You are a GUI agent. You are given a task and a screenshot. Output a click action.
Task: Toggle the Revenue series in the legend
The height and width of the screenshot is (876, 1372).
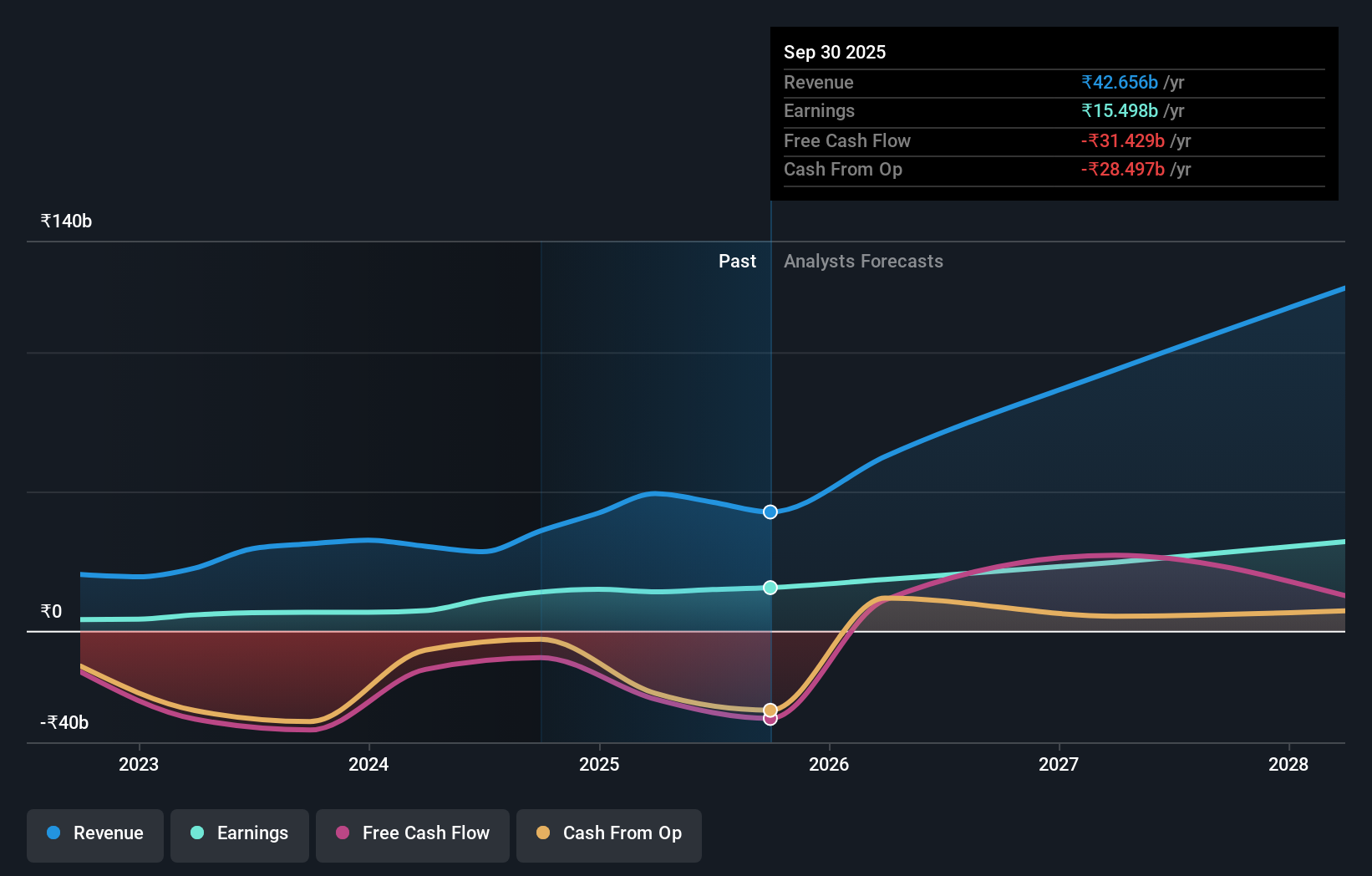point(94,835)
